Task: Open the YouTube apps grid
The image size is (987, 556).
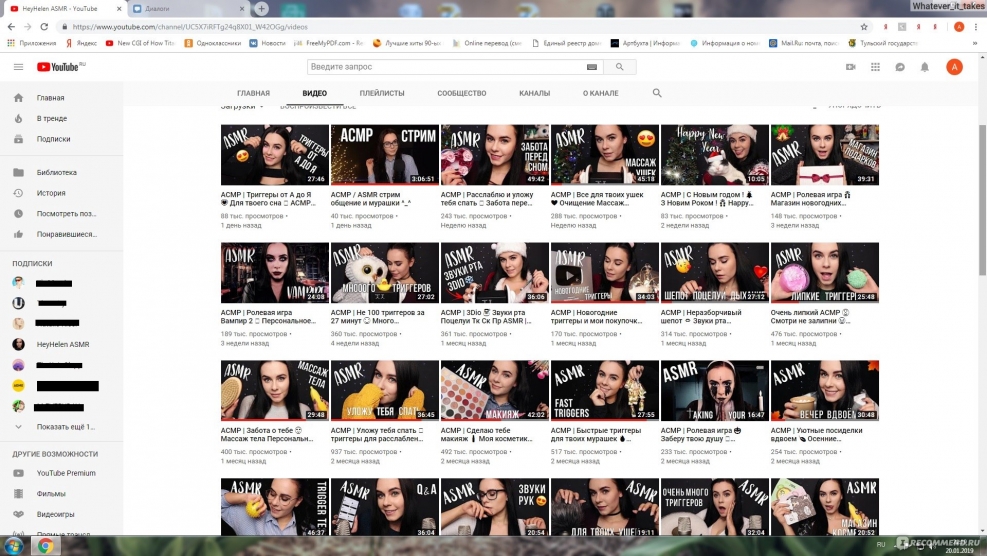Action: click(876, 67)
